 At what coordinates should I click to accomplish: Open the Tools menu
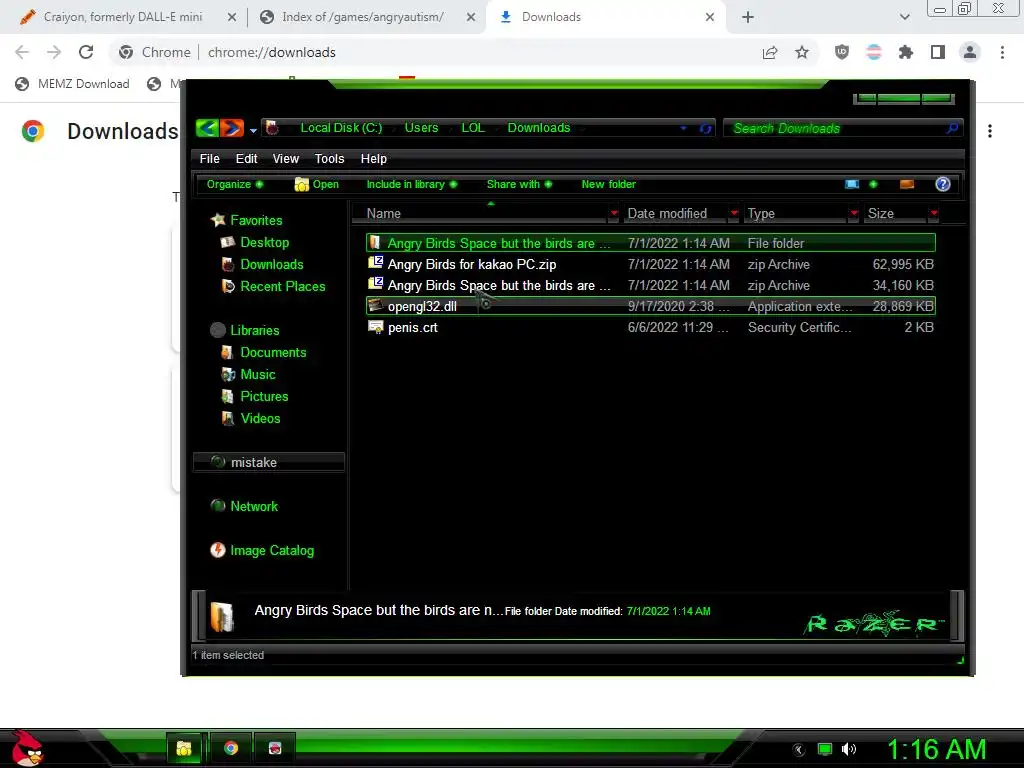point(329,159)
